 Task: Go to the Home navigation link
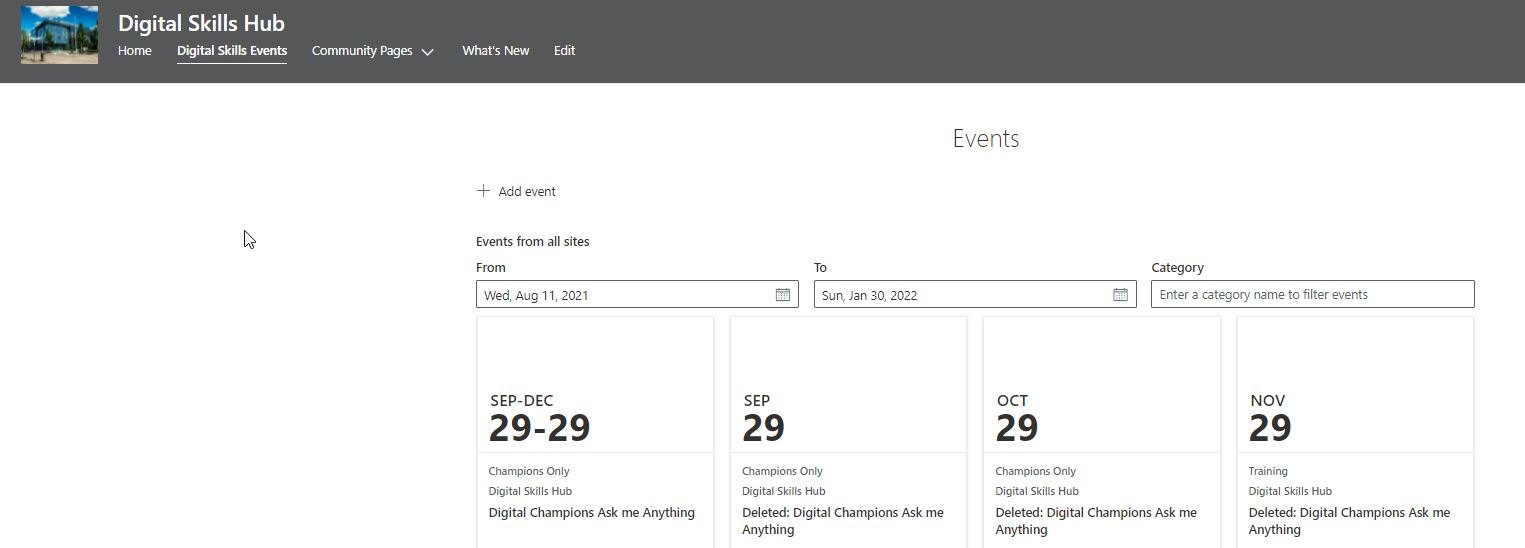[135, 50]
